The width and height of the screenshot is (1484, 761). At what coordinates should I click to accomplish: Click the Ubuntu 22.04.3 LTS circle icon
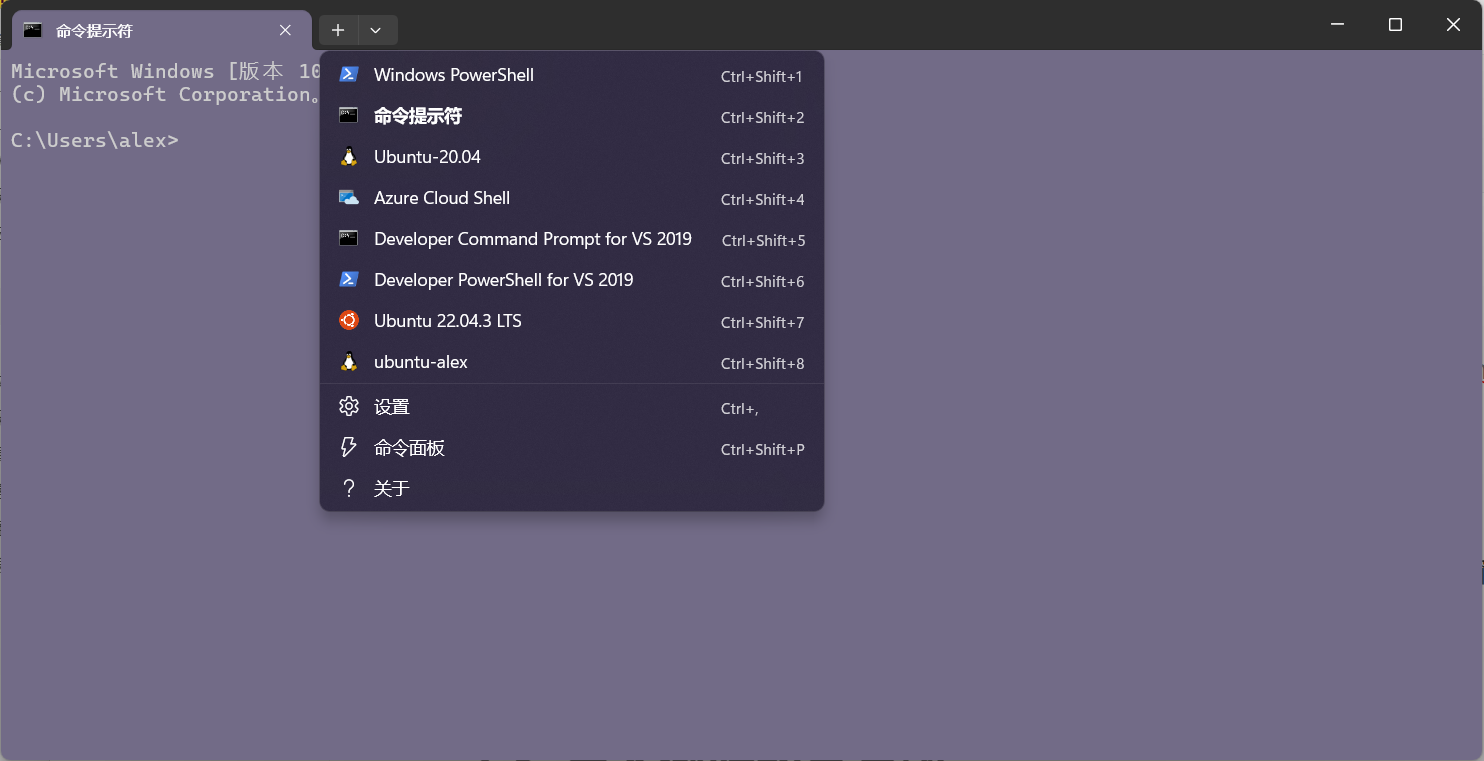pyautogui.click(x=348, y=321)
